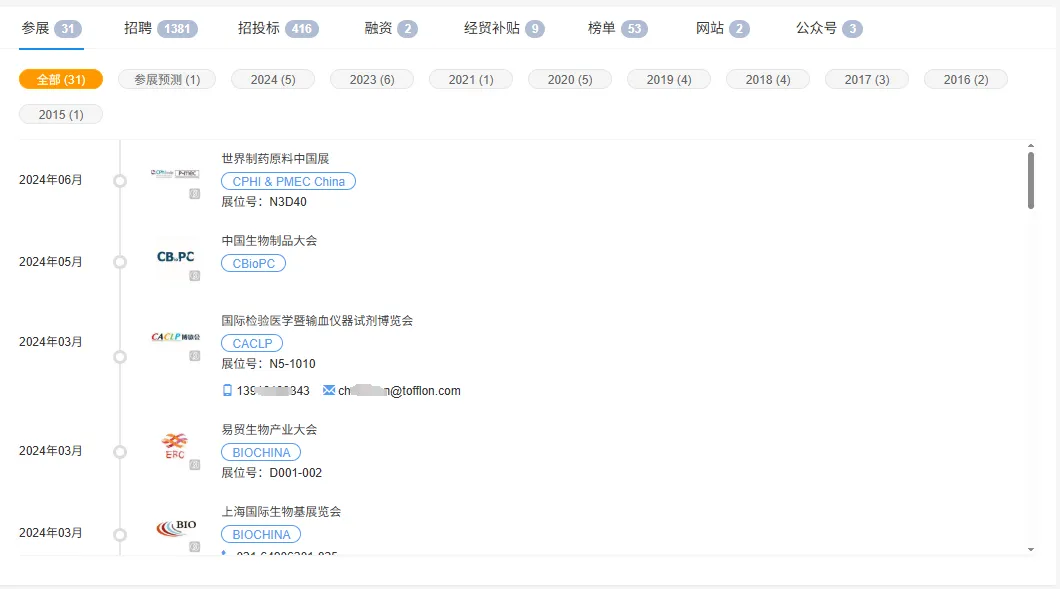Click small image icon beside CPHI logo

click(195, 194)
